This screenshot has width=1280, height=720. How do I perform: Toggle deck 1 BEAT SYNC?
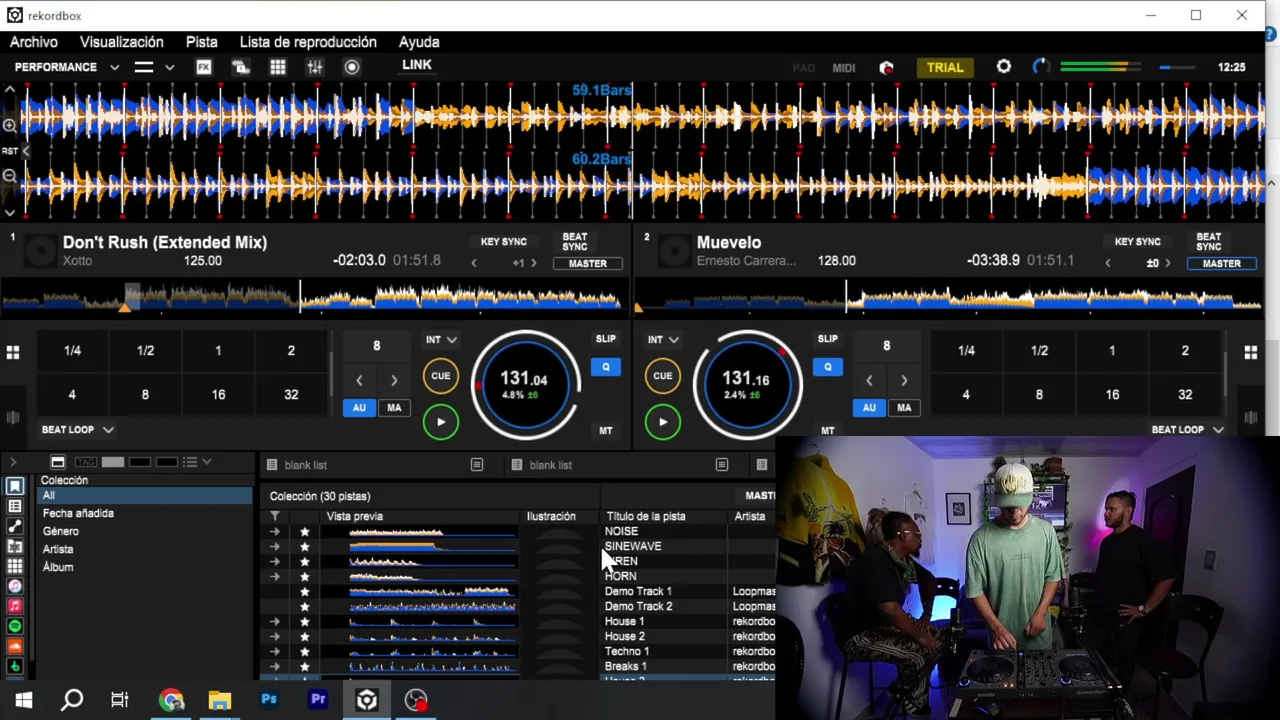575,242
